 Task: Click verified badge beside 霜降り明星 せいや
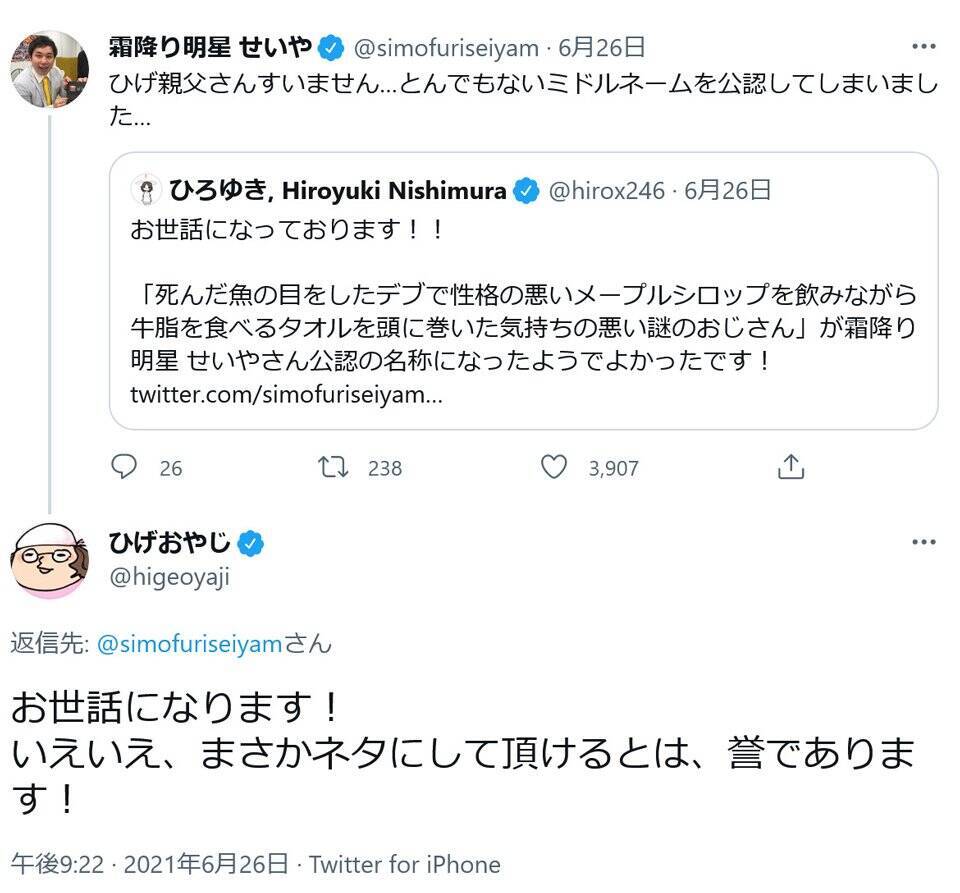pyautogui.click(x=331, y=47)
